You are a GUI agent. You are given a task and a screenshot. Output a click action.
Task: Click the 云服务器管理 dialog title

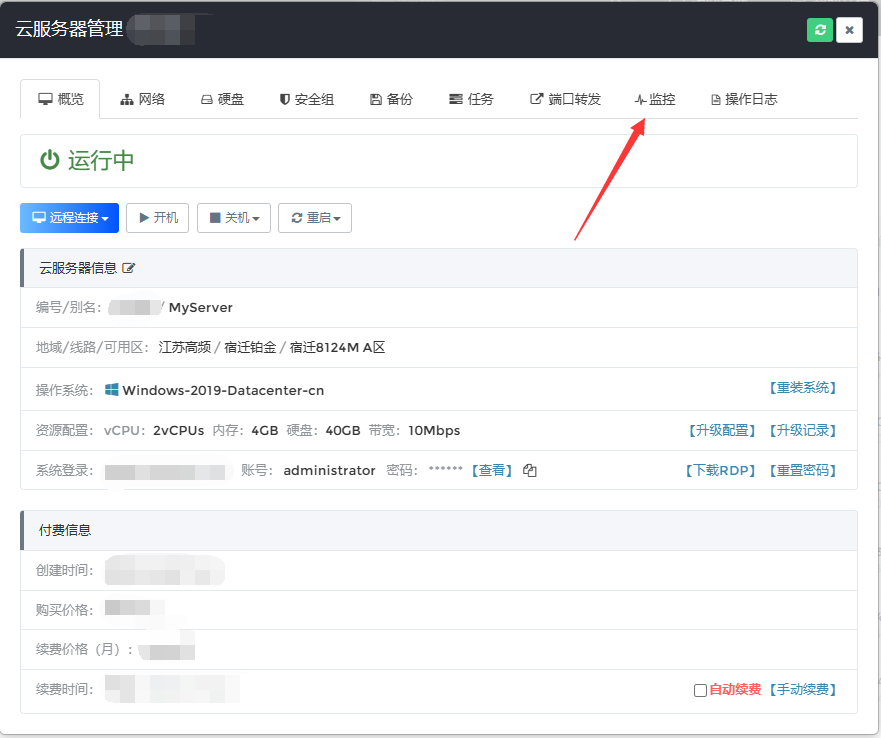pos(69,29)
